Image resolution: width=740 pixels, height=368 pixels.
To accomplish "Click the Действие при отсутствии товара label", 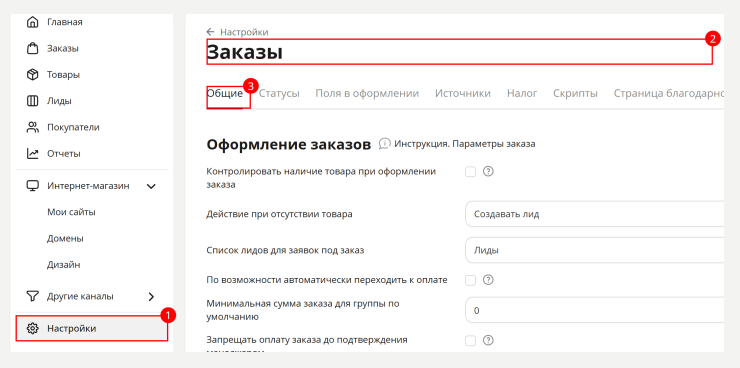I will [279, 214].
